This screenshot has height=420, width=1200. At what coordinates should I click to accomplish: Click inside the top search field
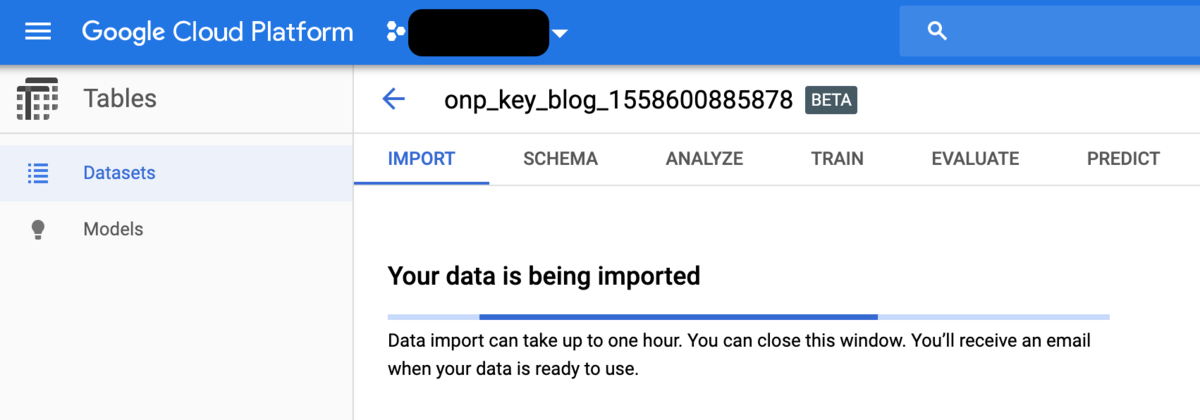1070,31
